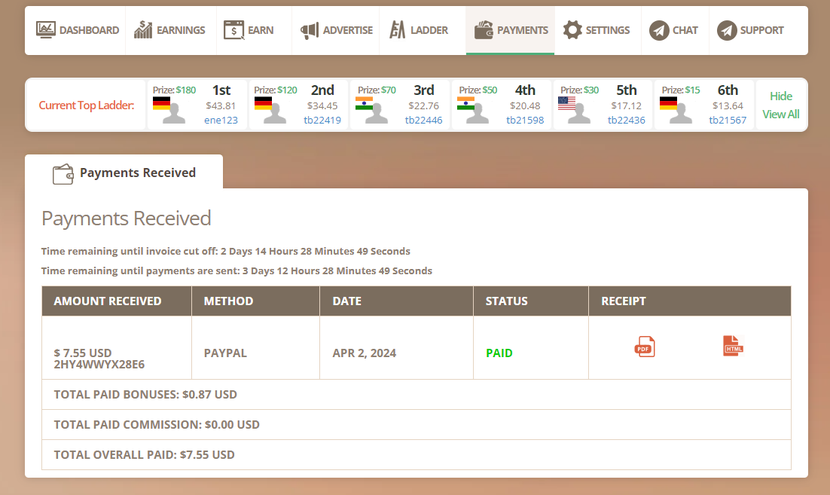Open user tb22419 profile link
This screenshot has width=830, height=495.
point(322,120)
